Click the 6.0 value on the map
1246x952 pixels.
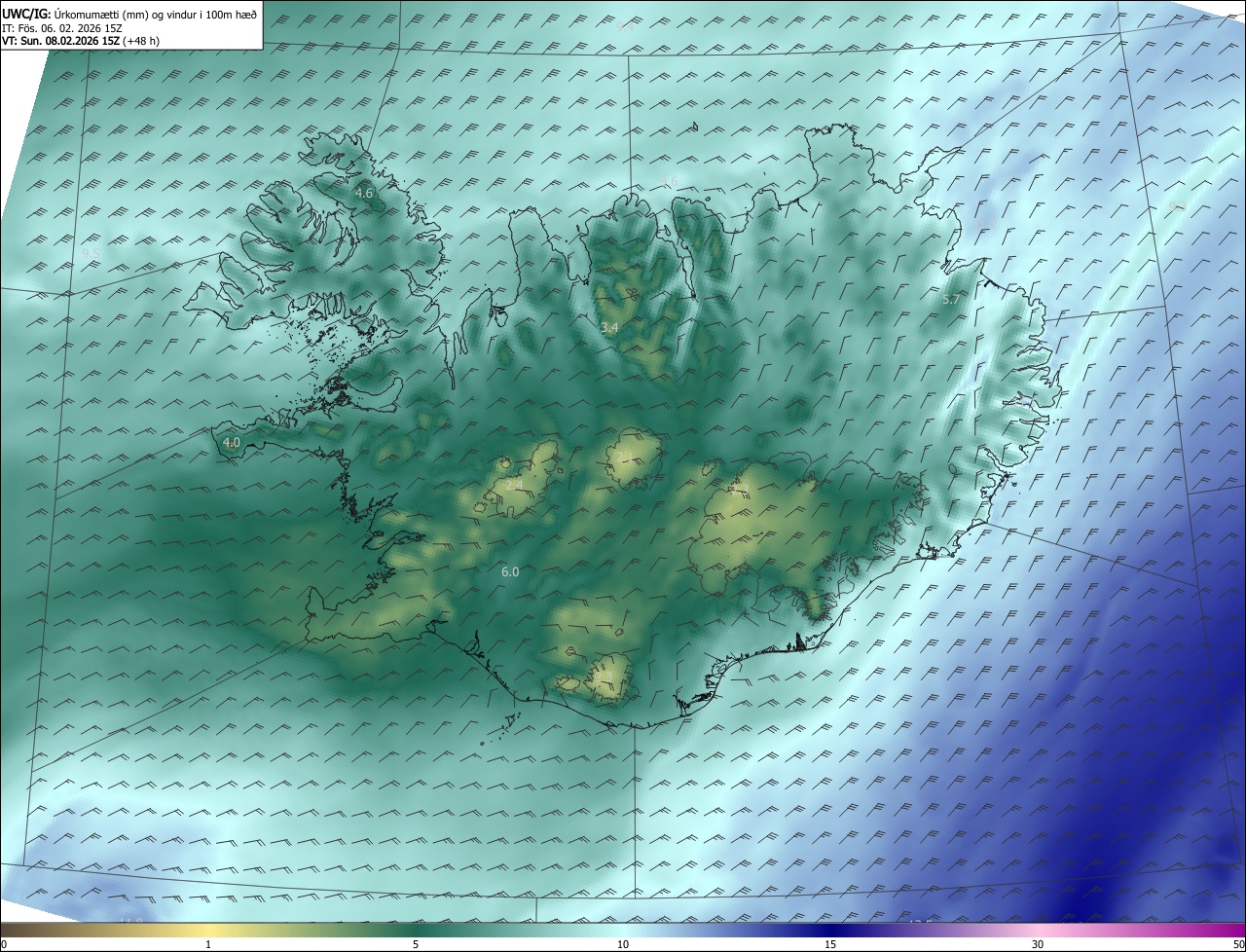(x=510, y=572)
